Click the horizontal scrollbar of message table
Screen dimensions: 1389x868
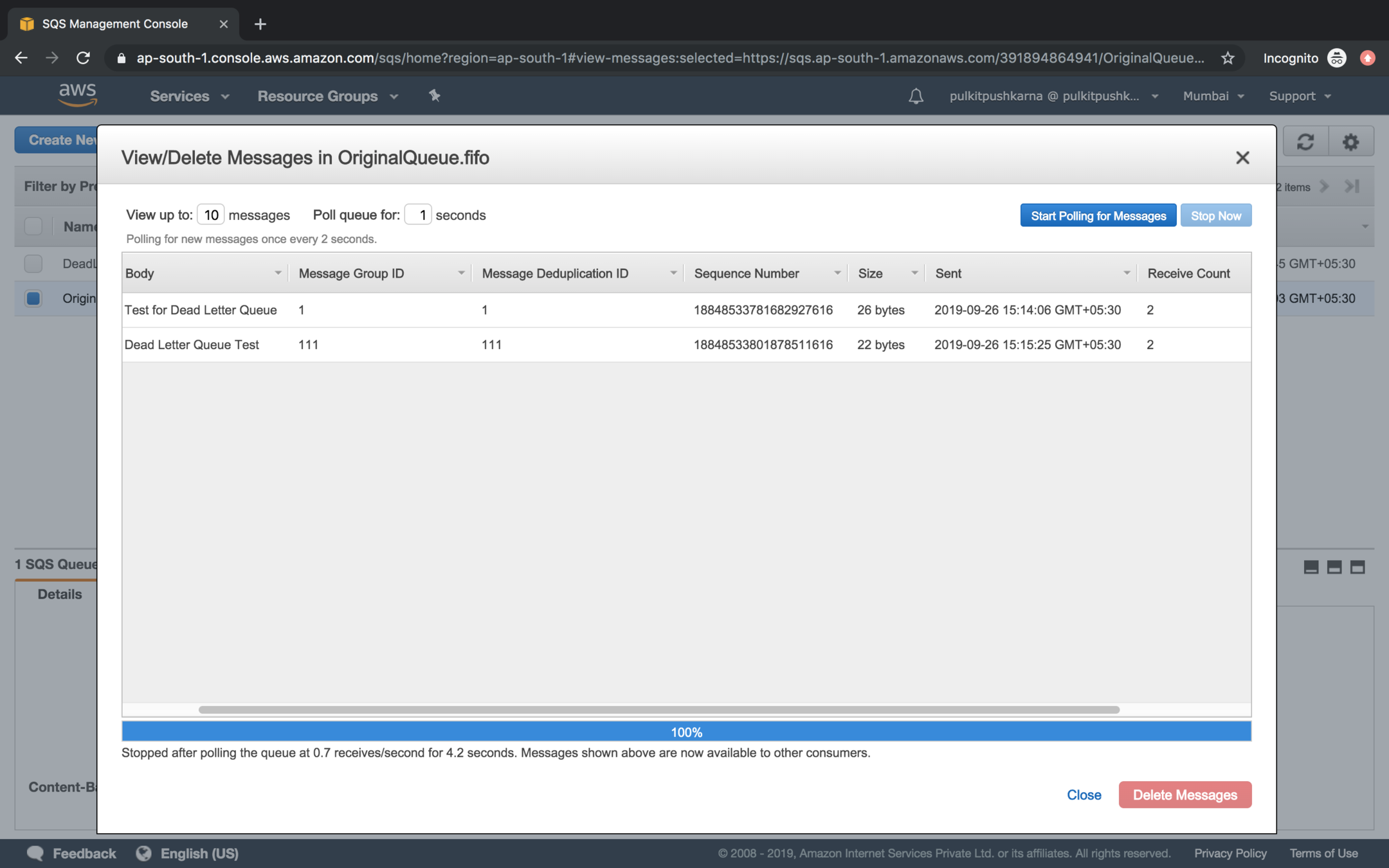[658, 710]
